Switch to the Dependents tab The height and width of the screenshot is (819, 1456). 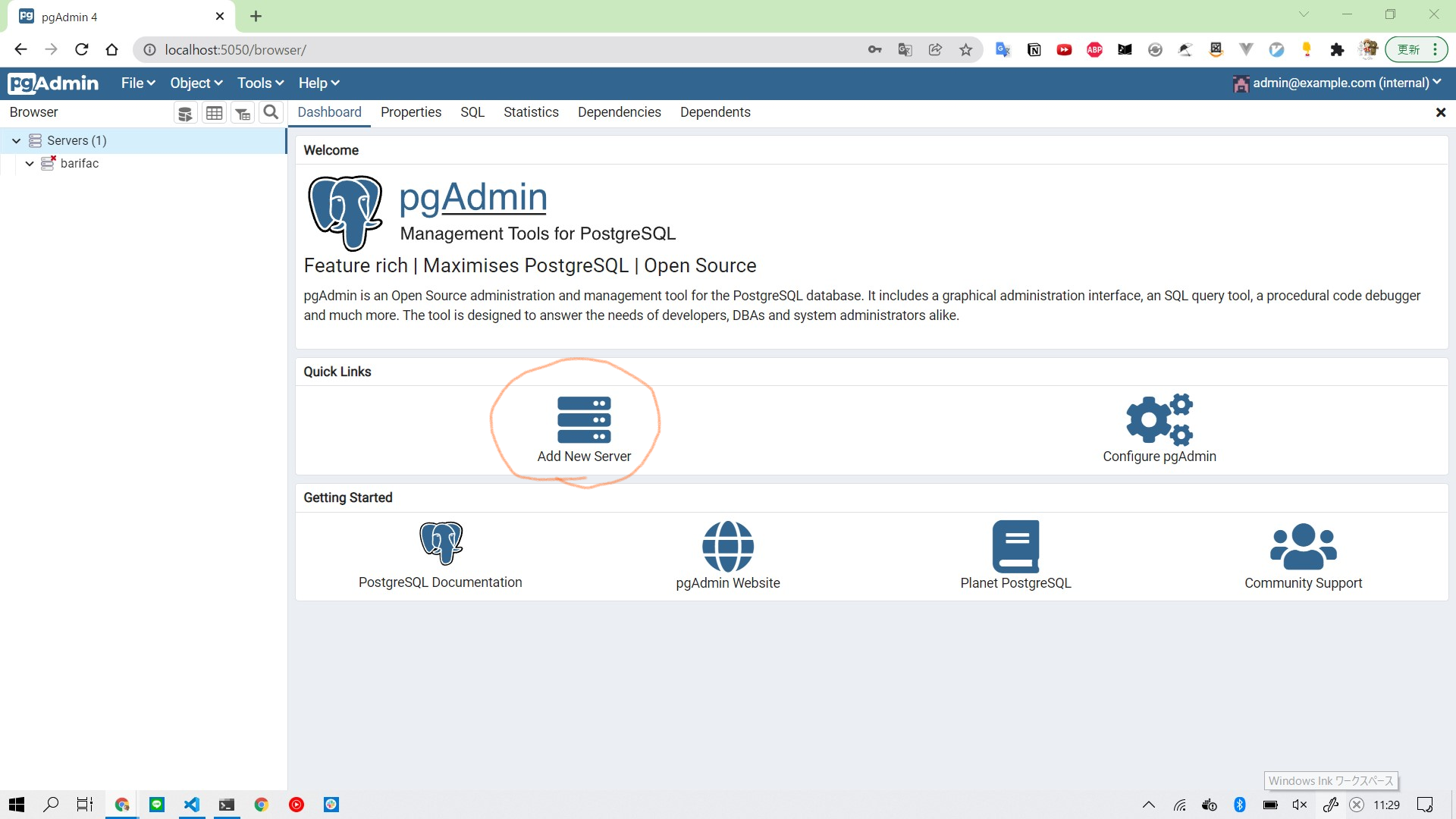715,112
